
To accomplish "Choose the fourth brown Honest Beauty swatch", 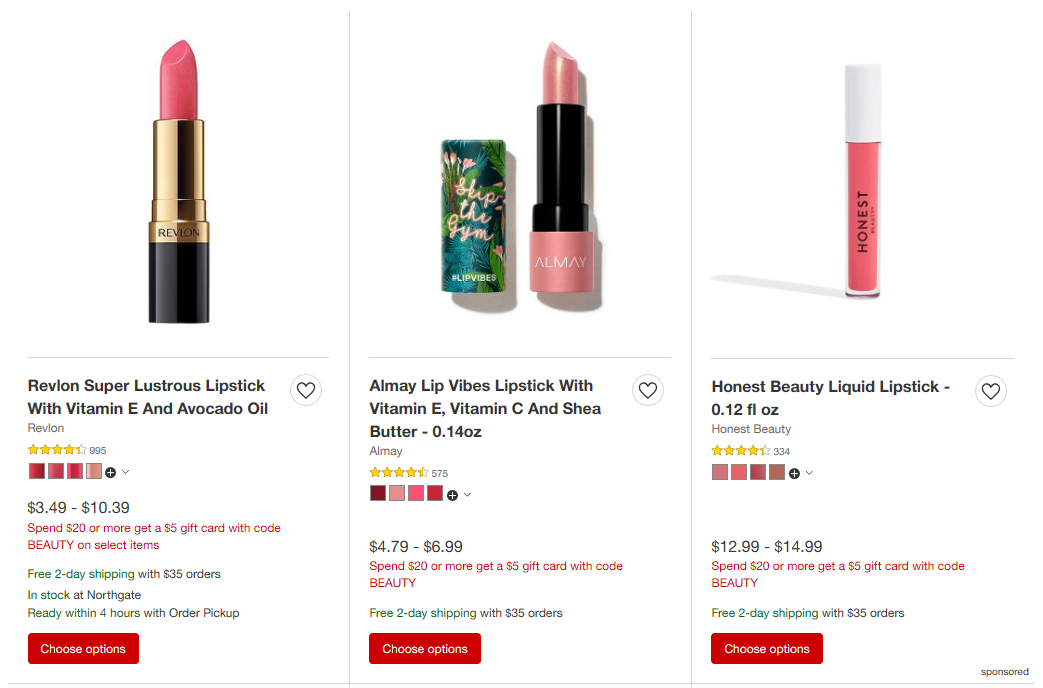I will click(777, 473).
